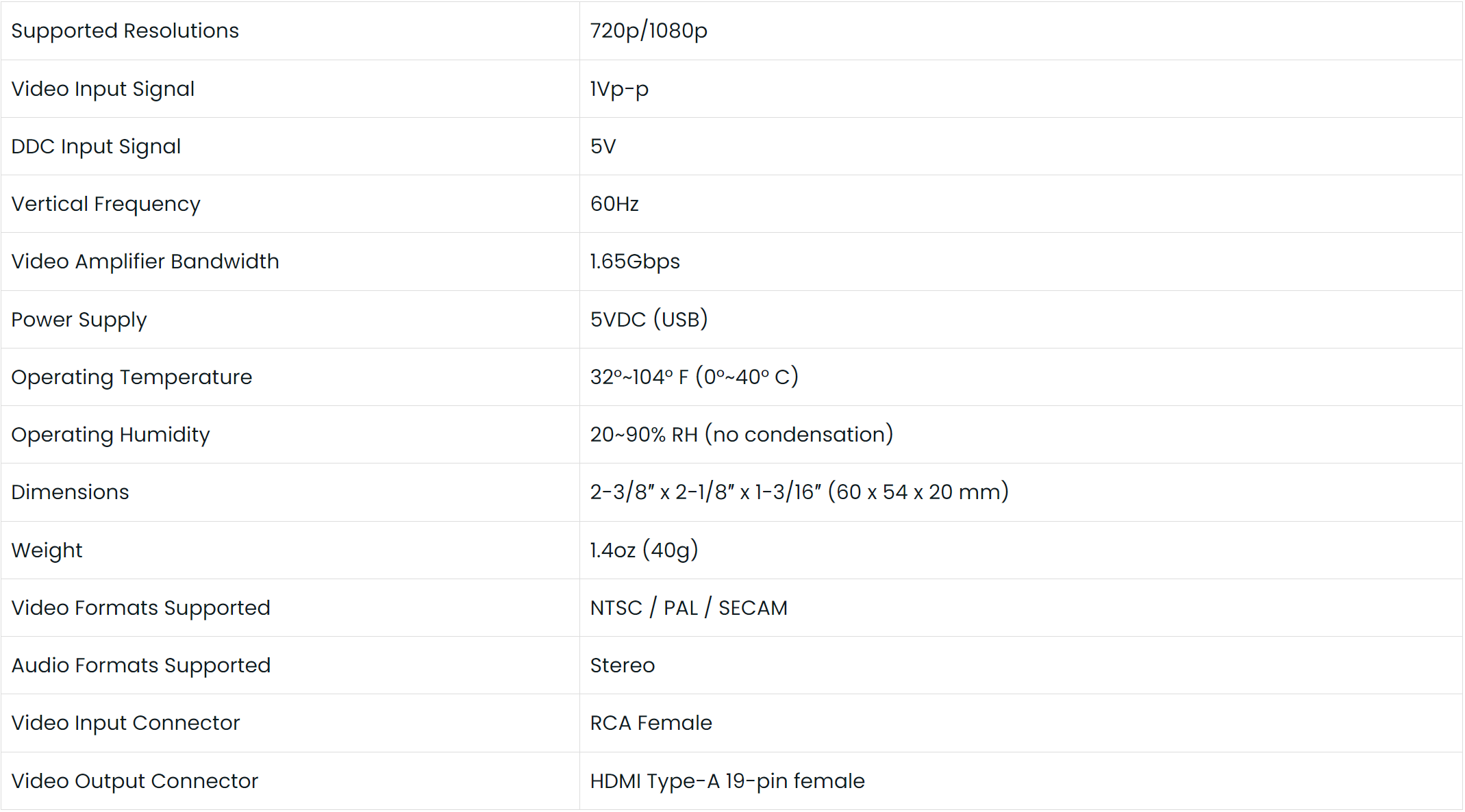
Task: Select the Audio Formats Supported label
Action: point(140,665)
